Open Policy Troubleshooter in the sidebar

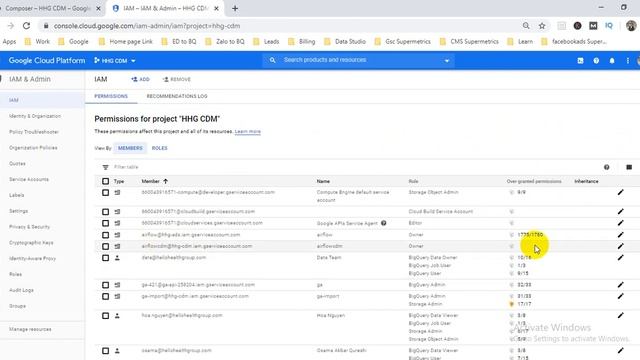click(34, 132)
